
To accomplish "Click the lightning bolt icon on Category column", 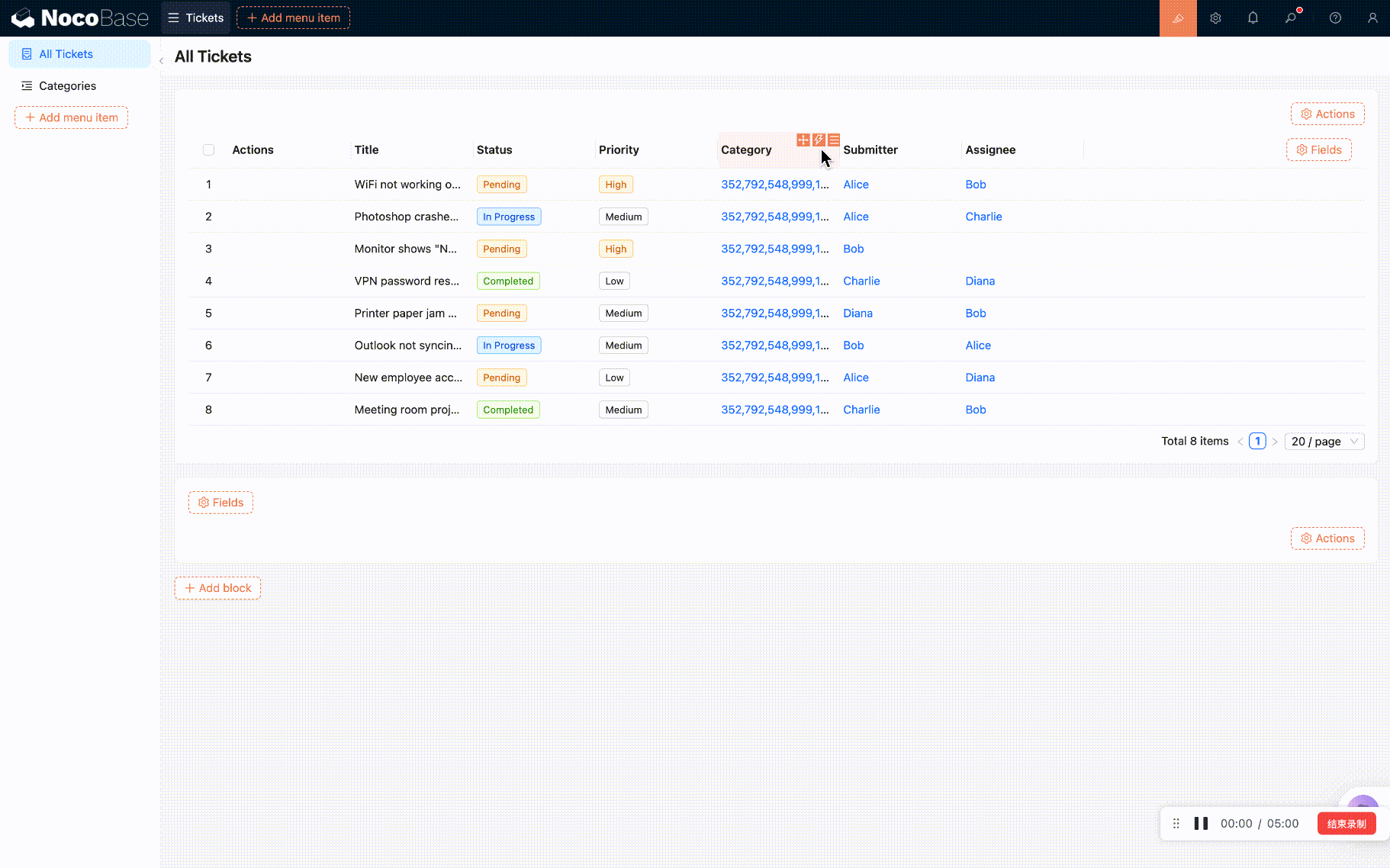I will 819,140.
